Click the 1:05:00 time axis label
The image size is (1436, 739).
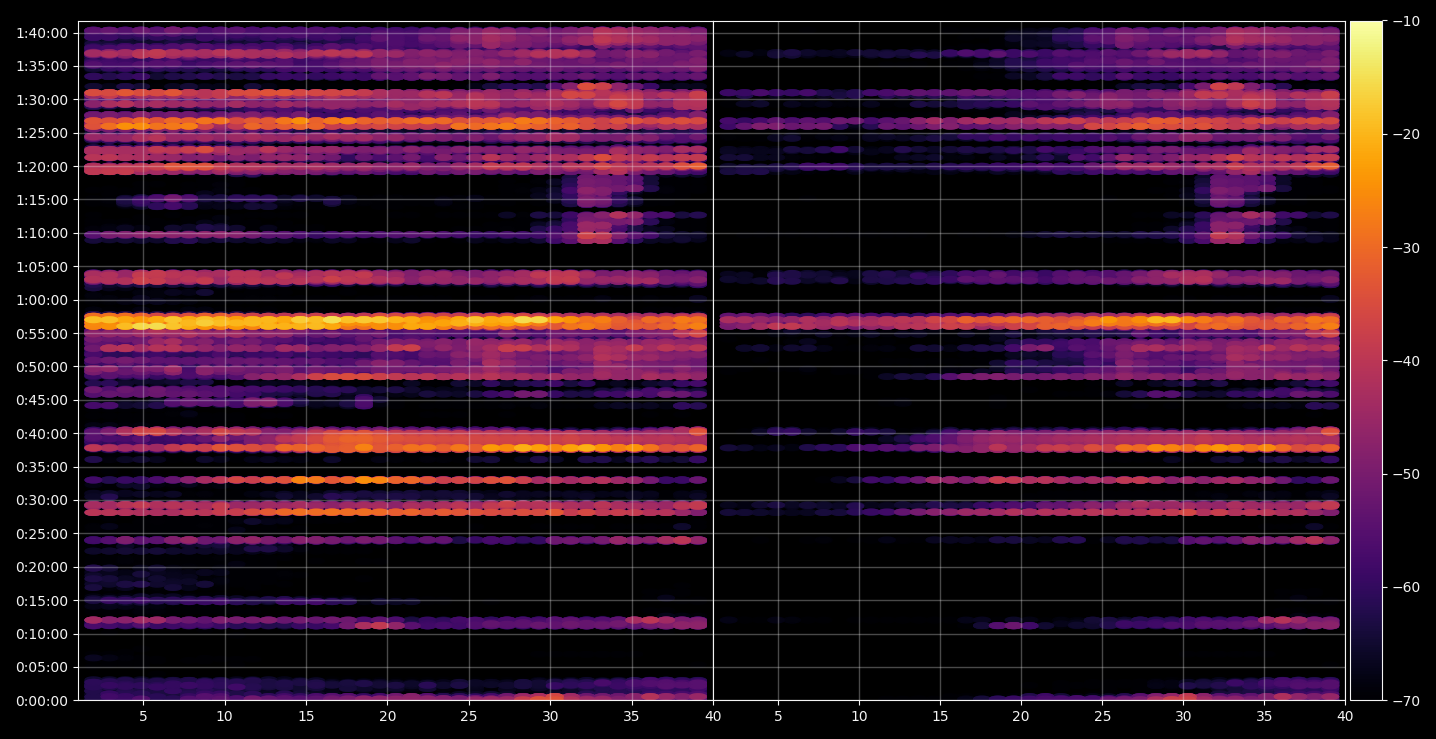tap(42, 267)
